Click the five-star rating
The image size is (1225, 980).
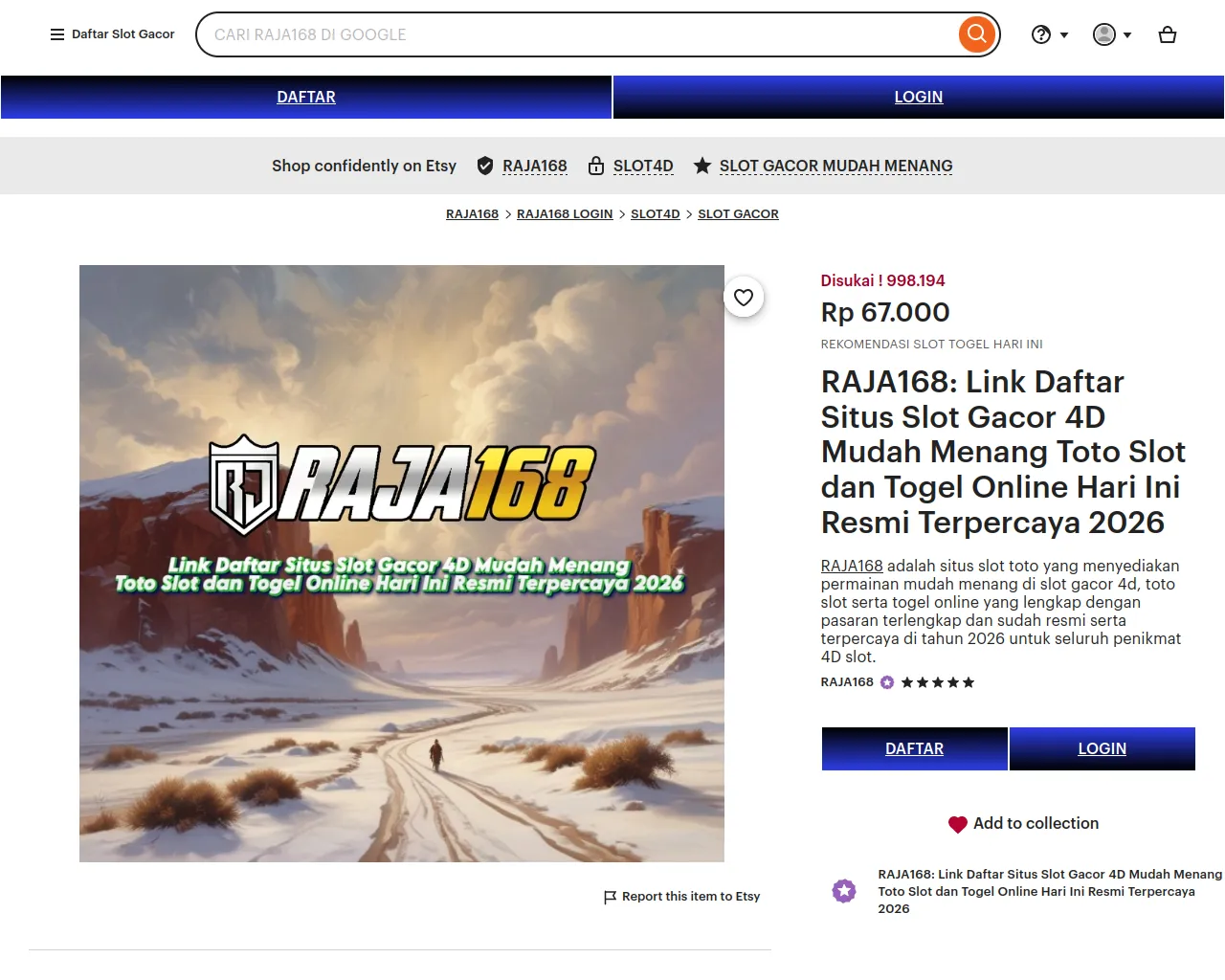pyautogui.click(x=938, y=682)
